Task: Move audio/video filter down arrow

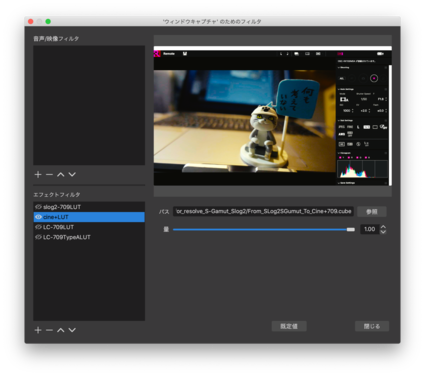Action: (72, 174)
